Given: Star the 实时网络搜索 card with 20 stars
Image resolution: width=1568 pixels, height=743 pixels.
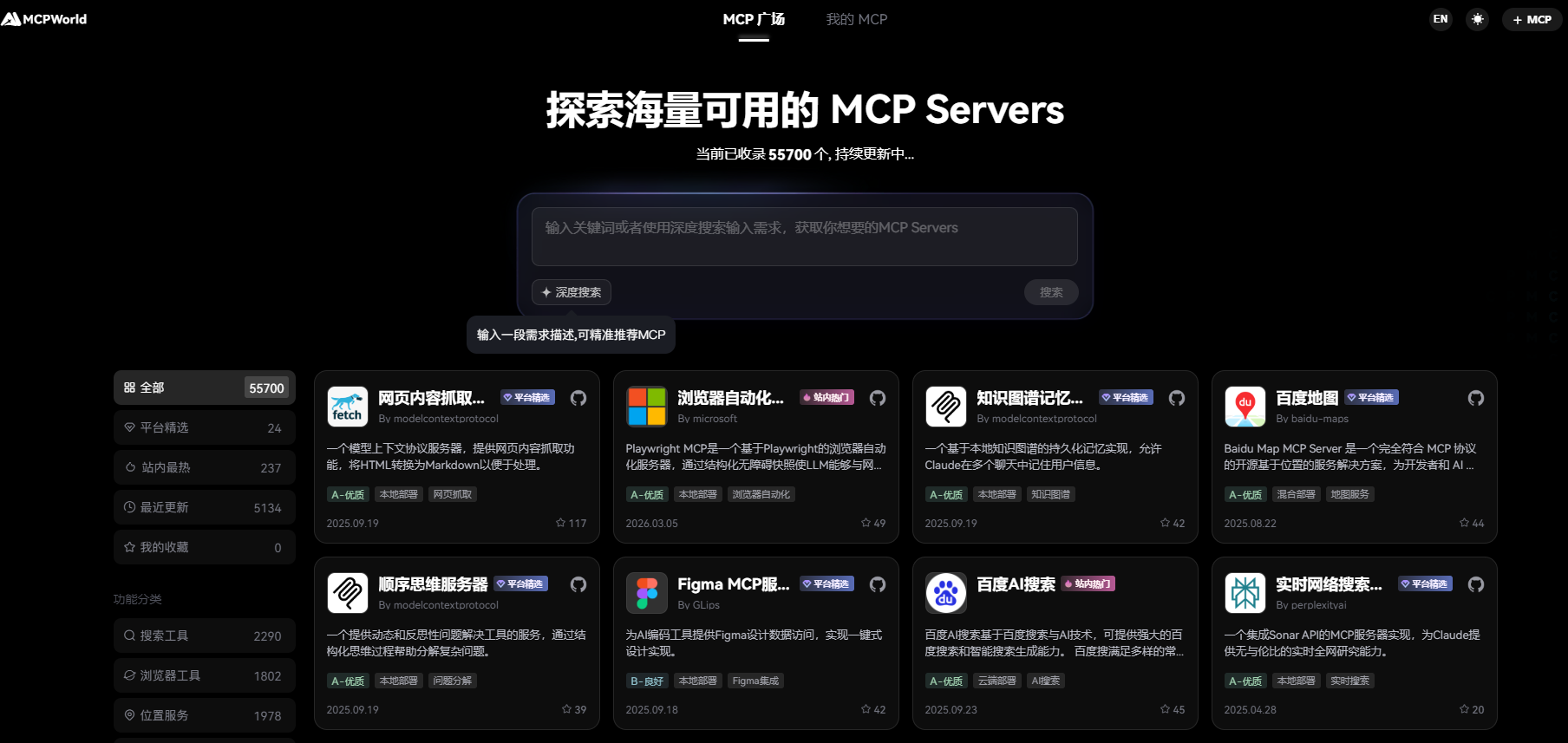Looking at the screenshot, I should pyautogui.click(x=1464, y=709).
